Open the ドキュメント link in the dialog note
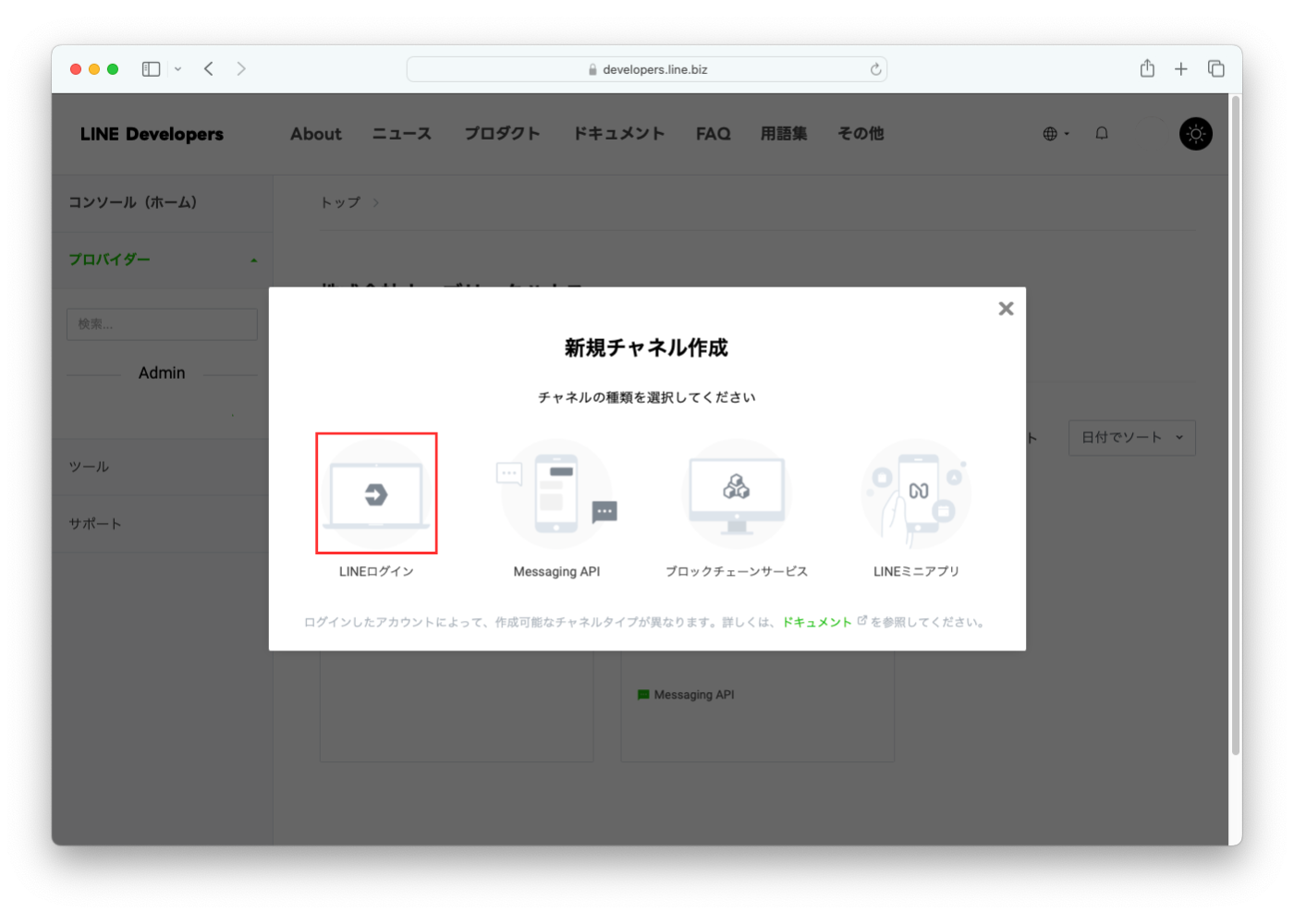Screen dimensions: 1294x924 click(817, 622)
